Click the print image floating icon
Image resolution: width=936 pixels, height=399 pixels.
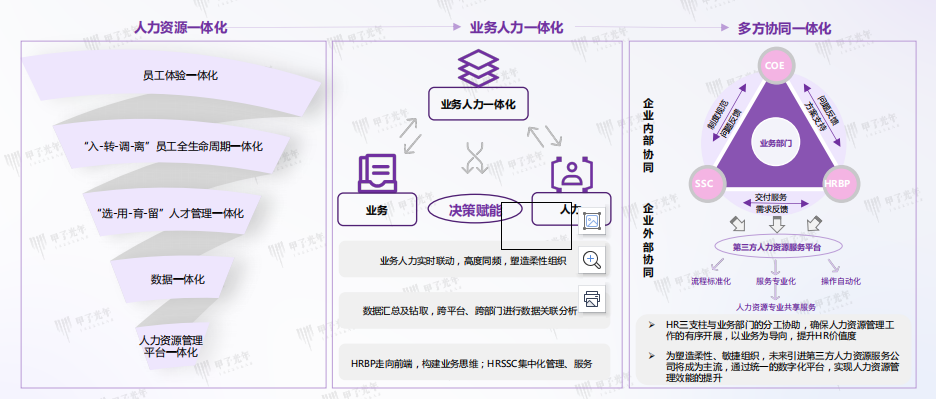tap(592, 299)
